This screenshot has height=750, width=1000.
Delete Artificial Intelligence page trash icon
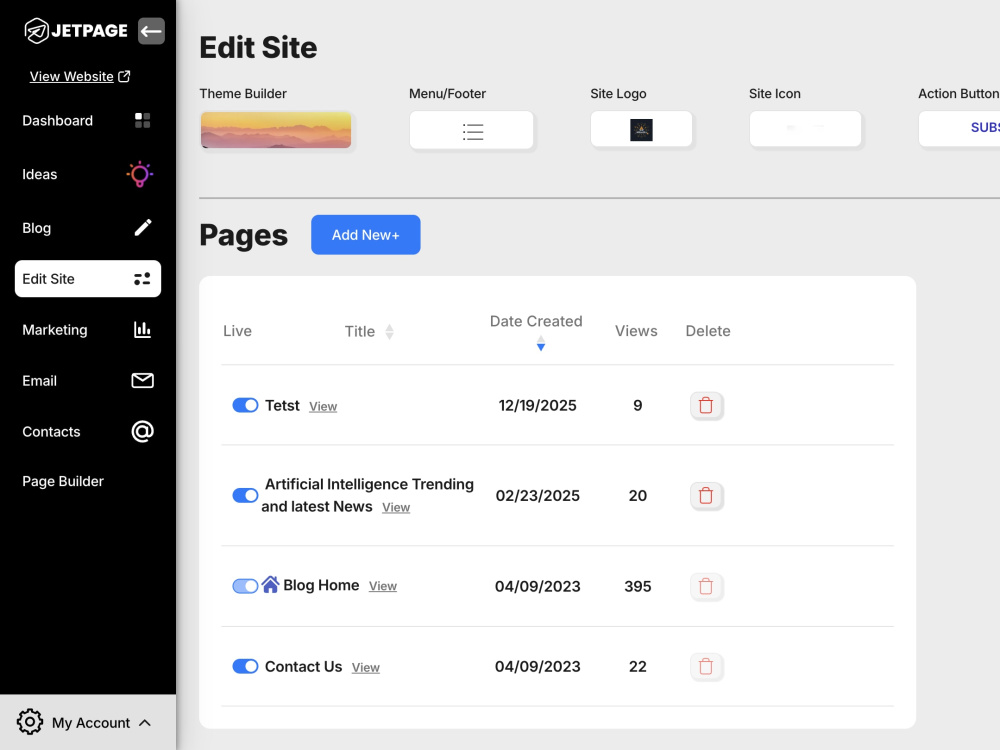[x=706, y=496]
